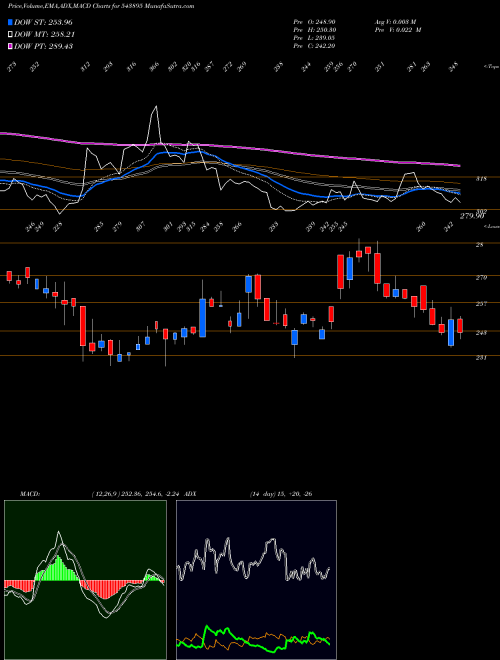
Task: Click the 231 price level on the candlestick axis
Action: 481,358
